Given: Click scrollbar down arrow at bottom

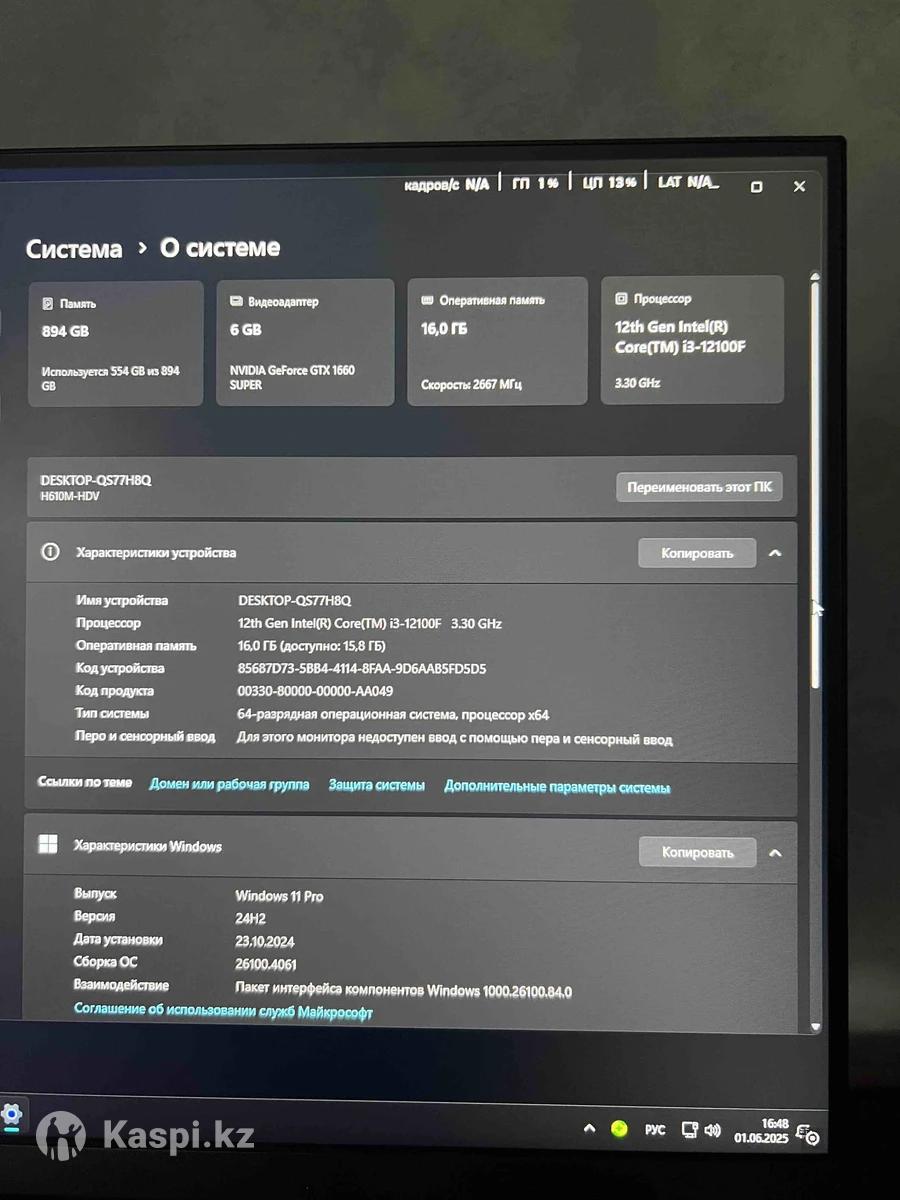Looking at the screenshot, I should point(815,1026).
